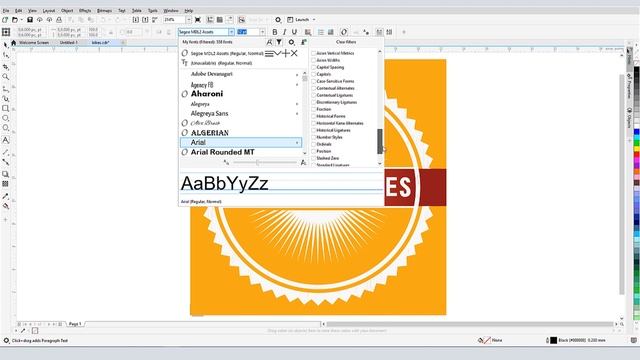Select the Polygon tool
This screenshot has width=640, height=360.
(x=5, y=128)
